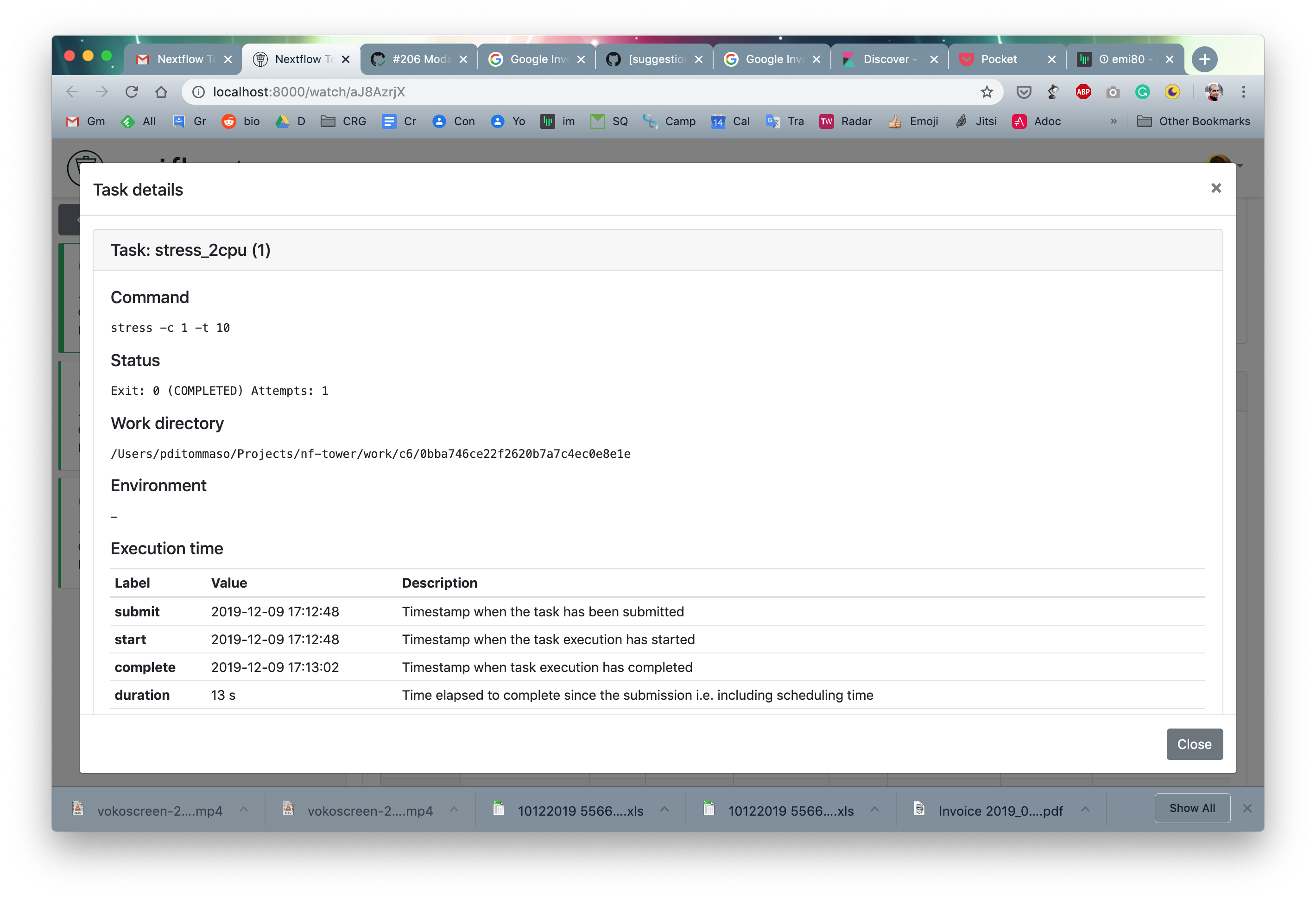The width and height of the screenshot is (1316, 900).
Task: Open the Invoice 2019 pdf download options
Action: (x=1085, y=810)
